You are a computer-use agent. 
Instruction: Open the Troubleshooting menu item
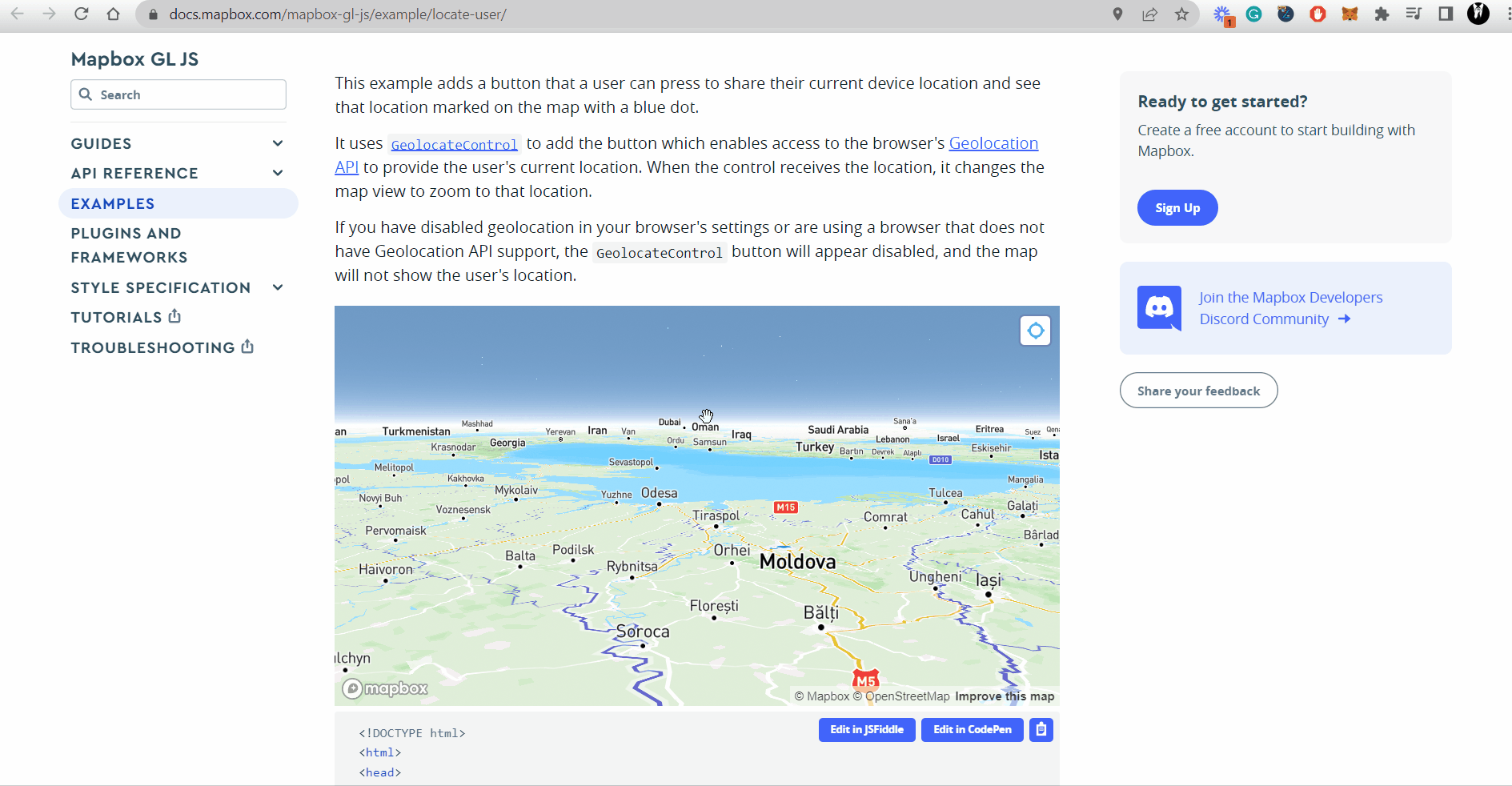click(x=153, y=347)
